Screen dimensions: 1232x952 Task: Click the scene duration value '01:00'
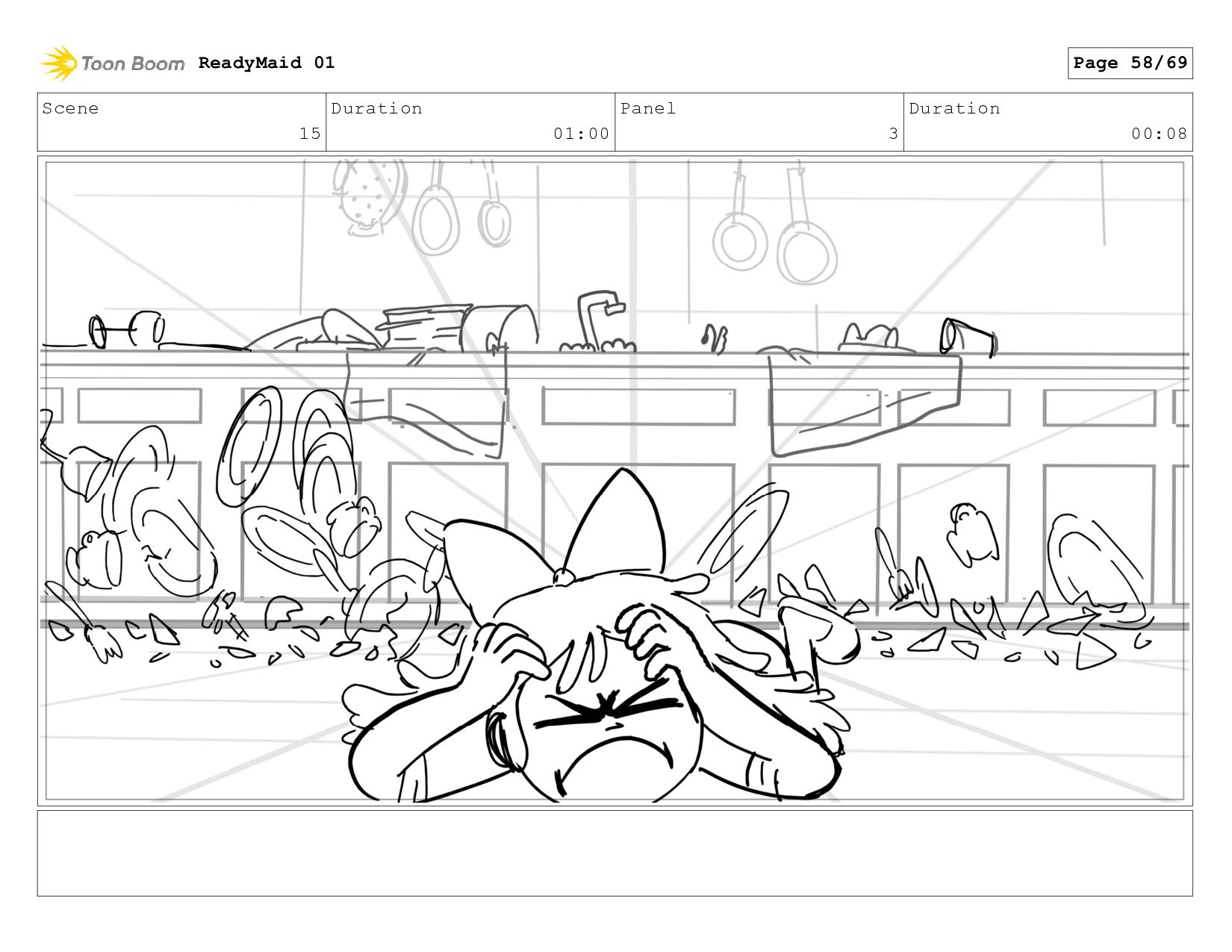pyautogui.click(x=581, y=134)
